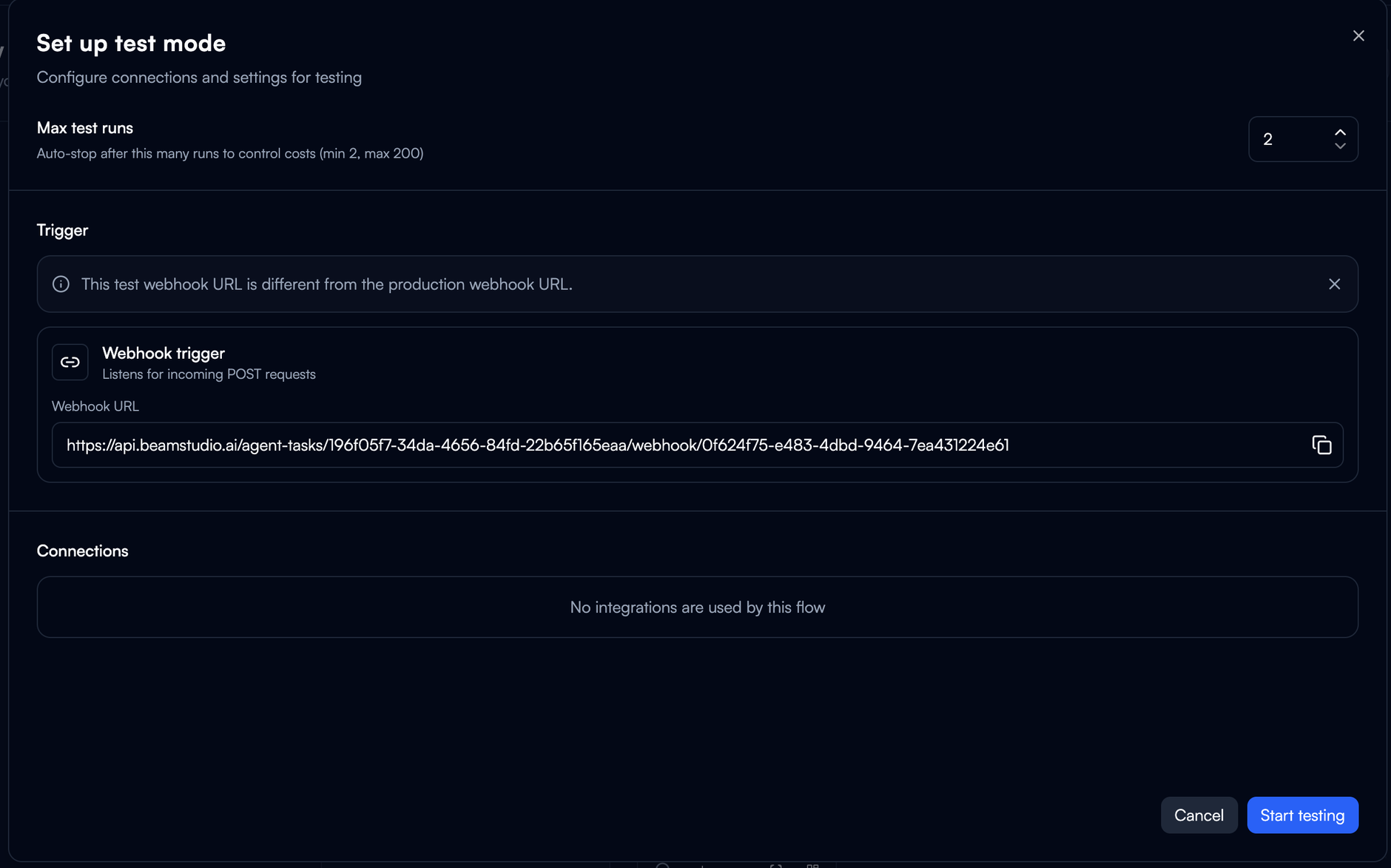The image size is (1391, 868).
Task: Click the Max test runs number field
Action: [1303, 139]
